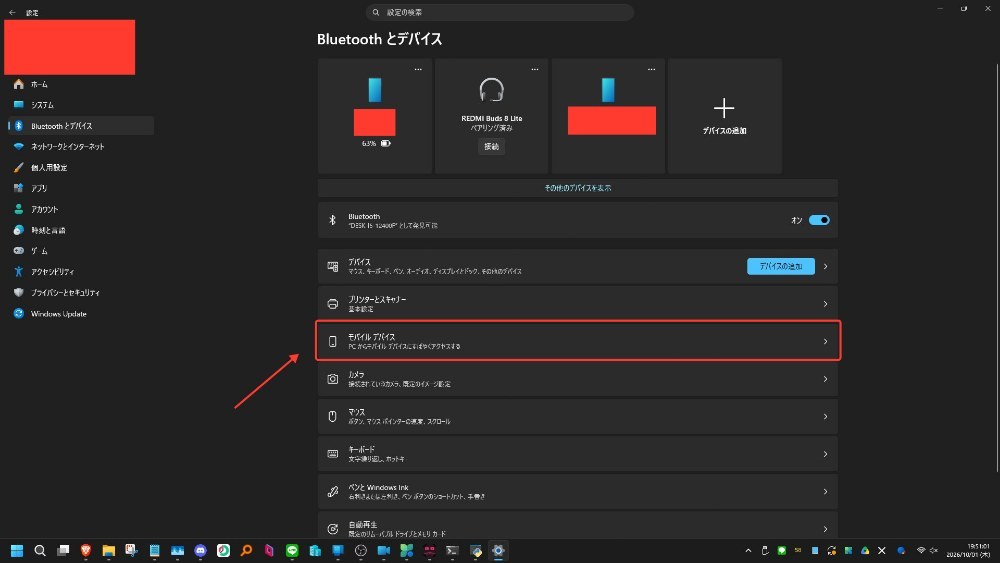Open LINE from the taskbar
The width and height of the screenshot is (1000, 563).
[292, 551]
